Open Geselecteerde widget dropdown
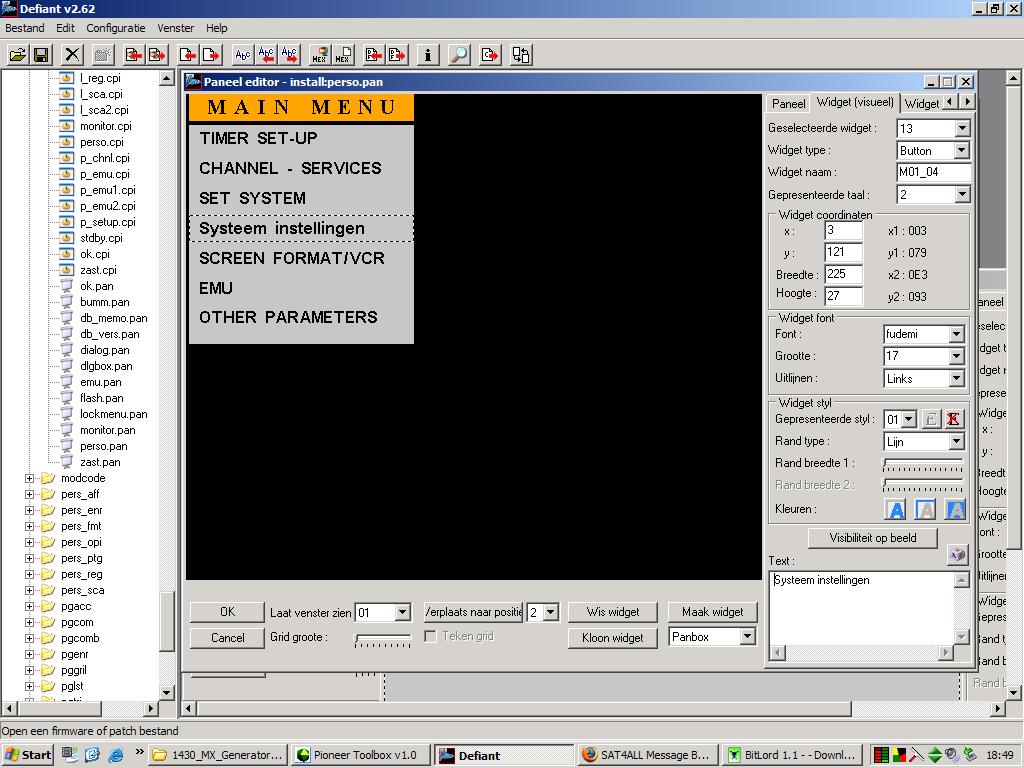 [962, 129]
